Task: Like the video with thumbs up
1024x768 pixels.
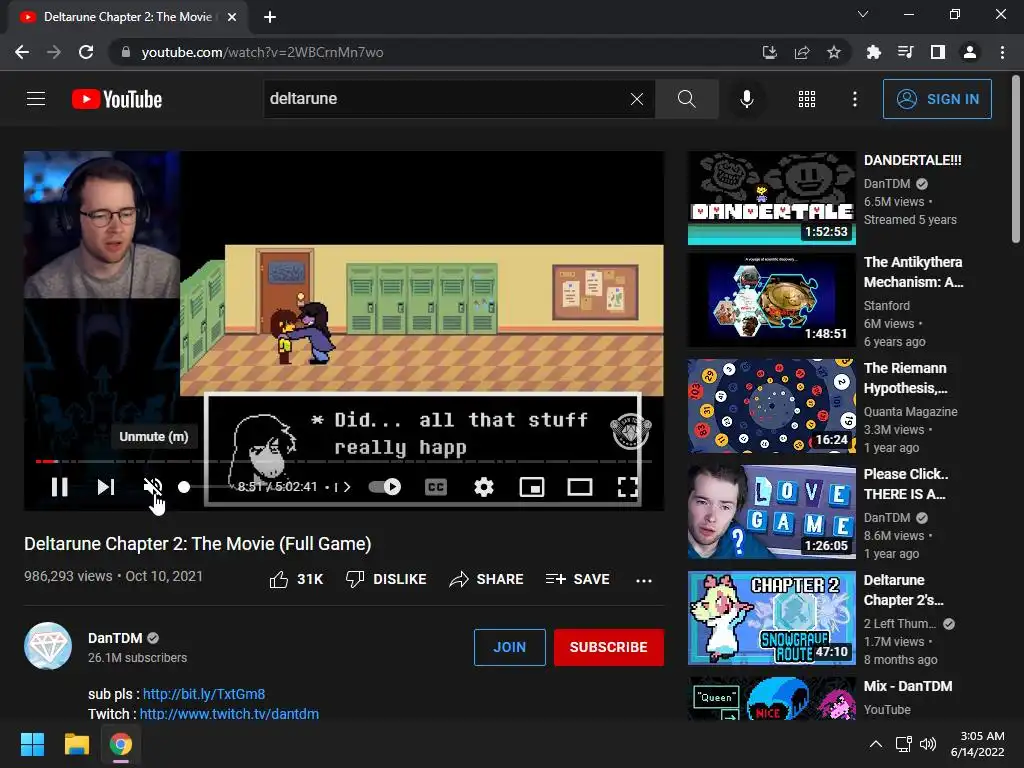Action: click(x=296, y=579)
